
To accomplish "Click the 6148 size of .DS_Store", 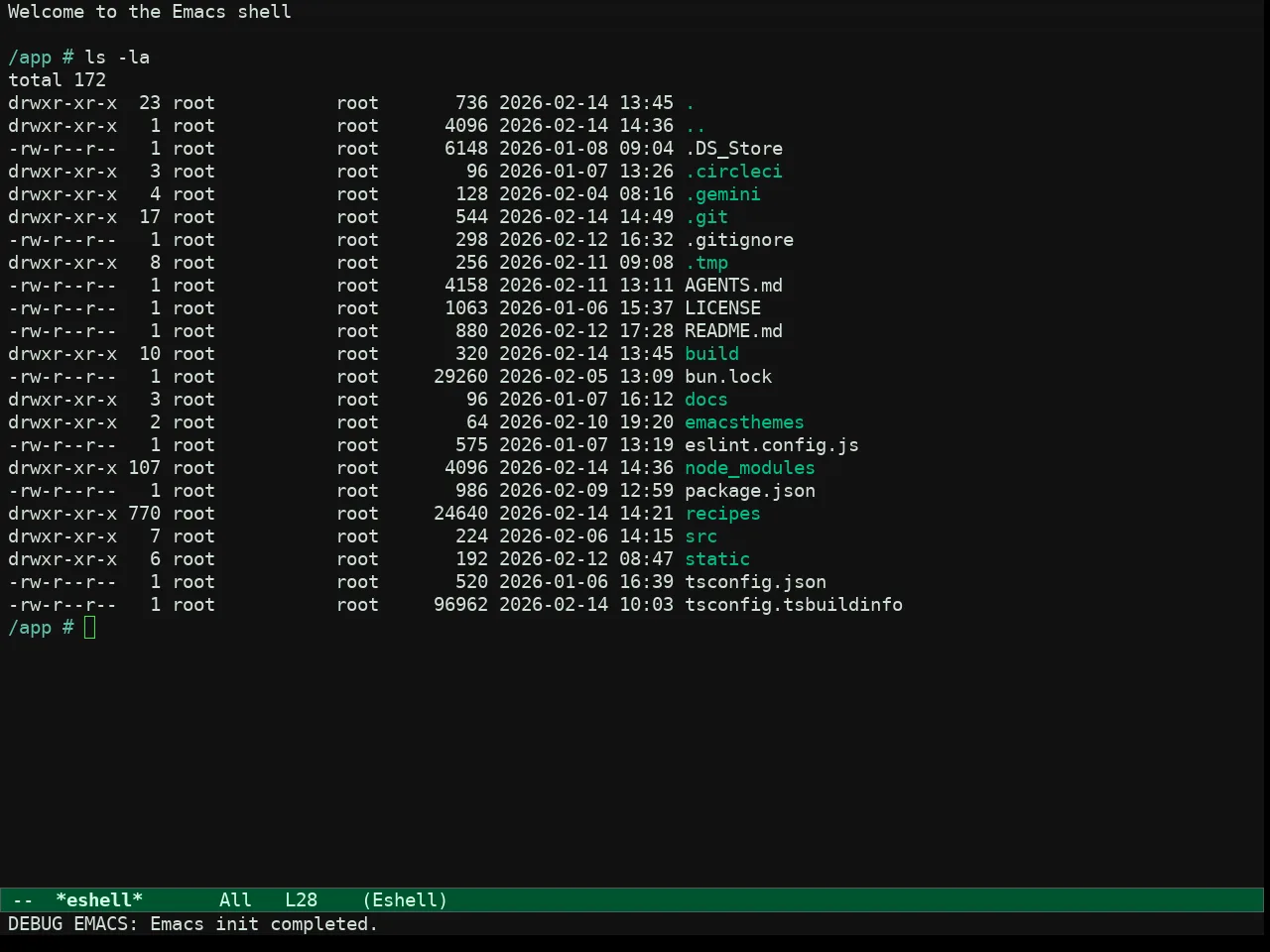I will [466, 149].
